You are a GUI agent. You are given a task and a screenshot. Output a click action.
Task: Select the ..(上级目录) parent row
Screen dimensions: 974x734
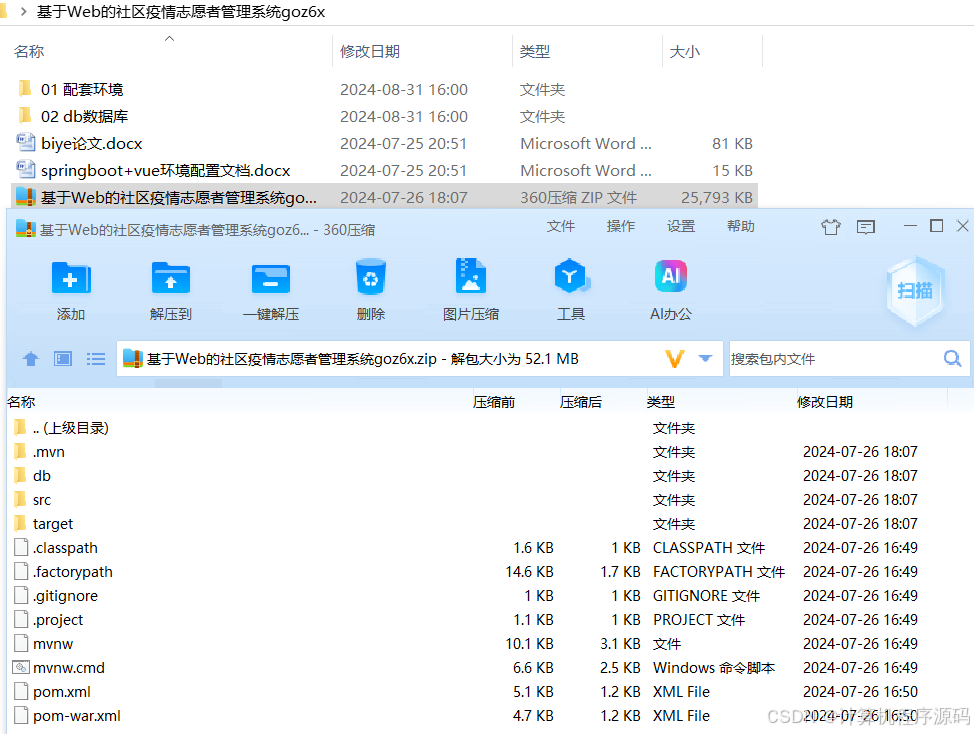pos(478,428)
